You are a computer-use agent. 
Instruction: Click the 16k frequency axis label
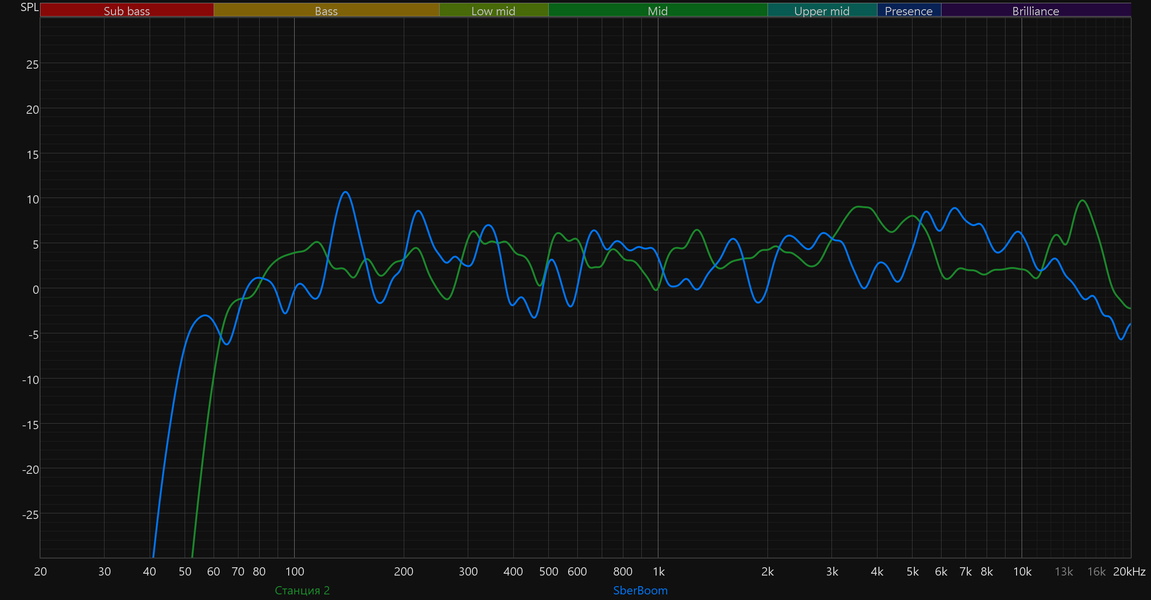coord(1097,571)
